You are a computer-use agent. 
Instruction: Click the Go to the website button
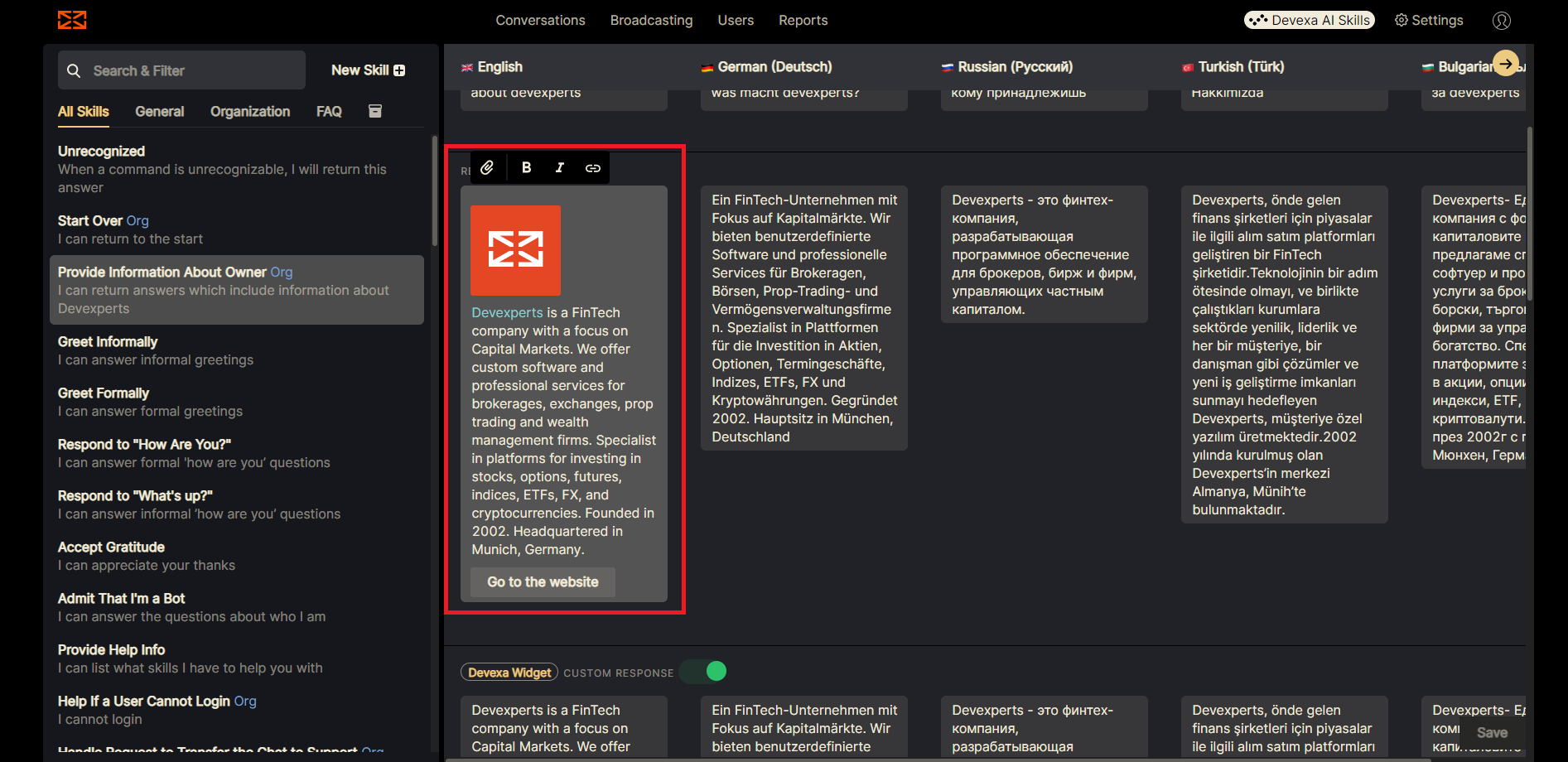pos(543,581)
